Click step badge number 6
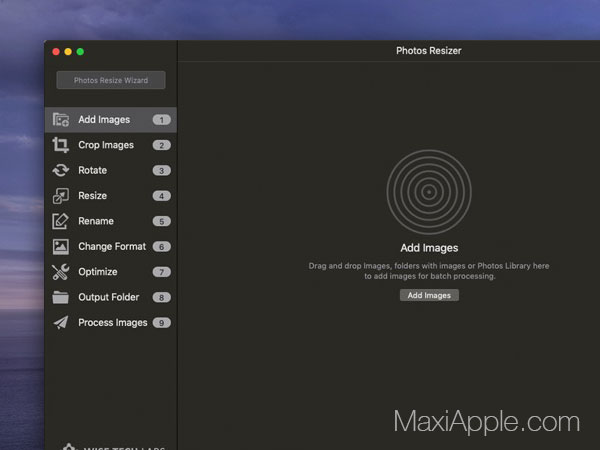The width and height of the screenshot is (600, 450). pyautogui.click(x=161, y=247)
